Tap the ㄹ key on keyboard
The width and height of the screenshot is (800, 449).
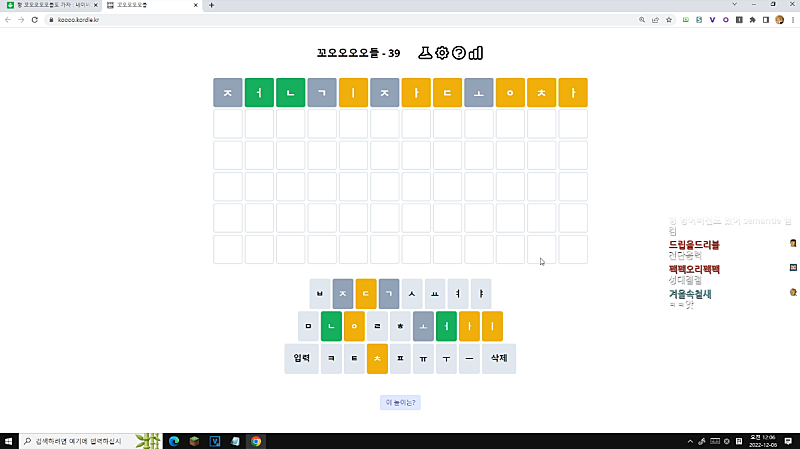click(x=377, y=326)
